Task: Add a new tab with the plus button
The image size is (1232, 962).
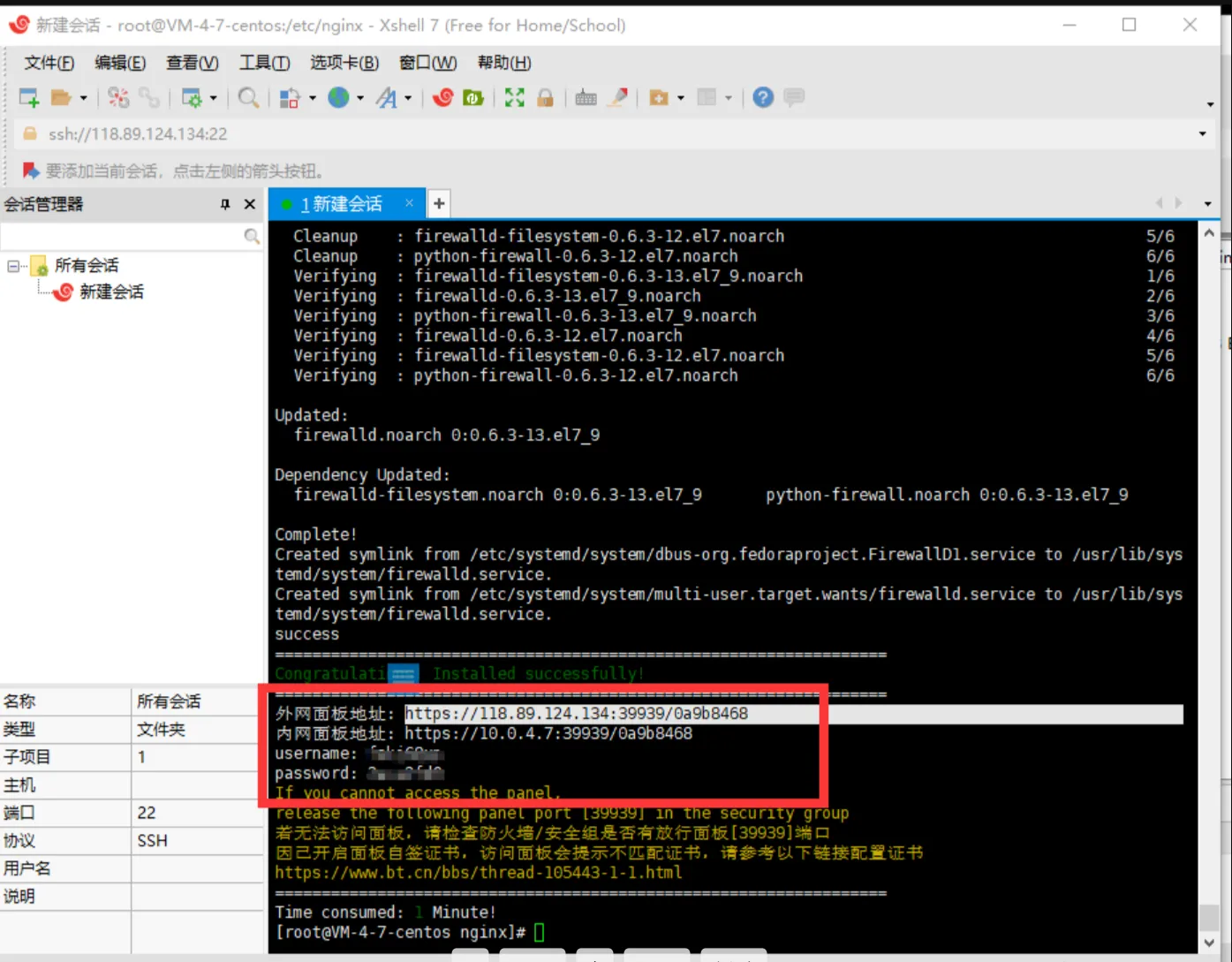Action: coord(439,204)
